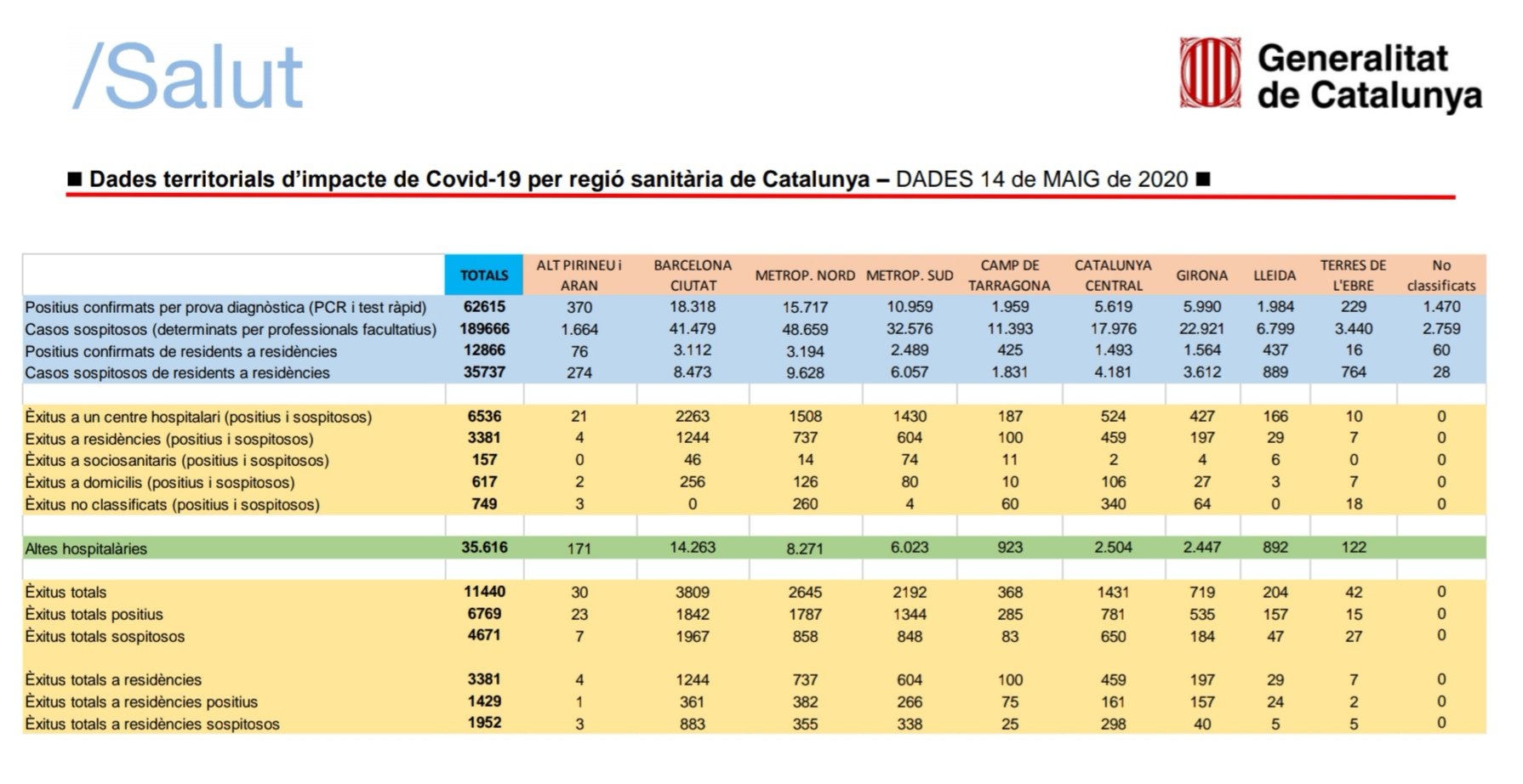Click the 'Casos sospitosos de residents a residències' label
This screenshot has height=784, width=1523.
177,372
